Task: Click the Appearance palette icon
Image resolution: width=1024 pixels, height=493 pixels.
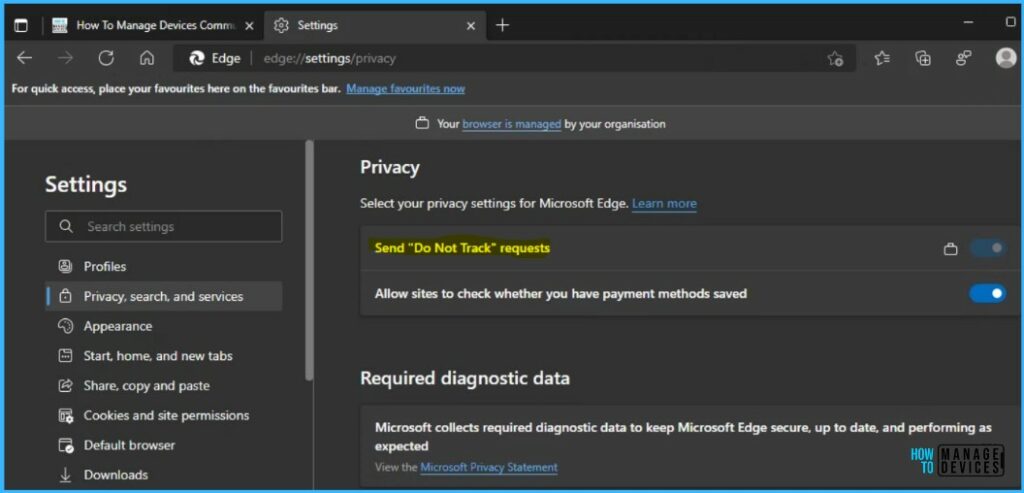Action: (65, 326)
